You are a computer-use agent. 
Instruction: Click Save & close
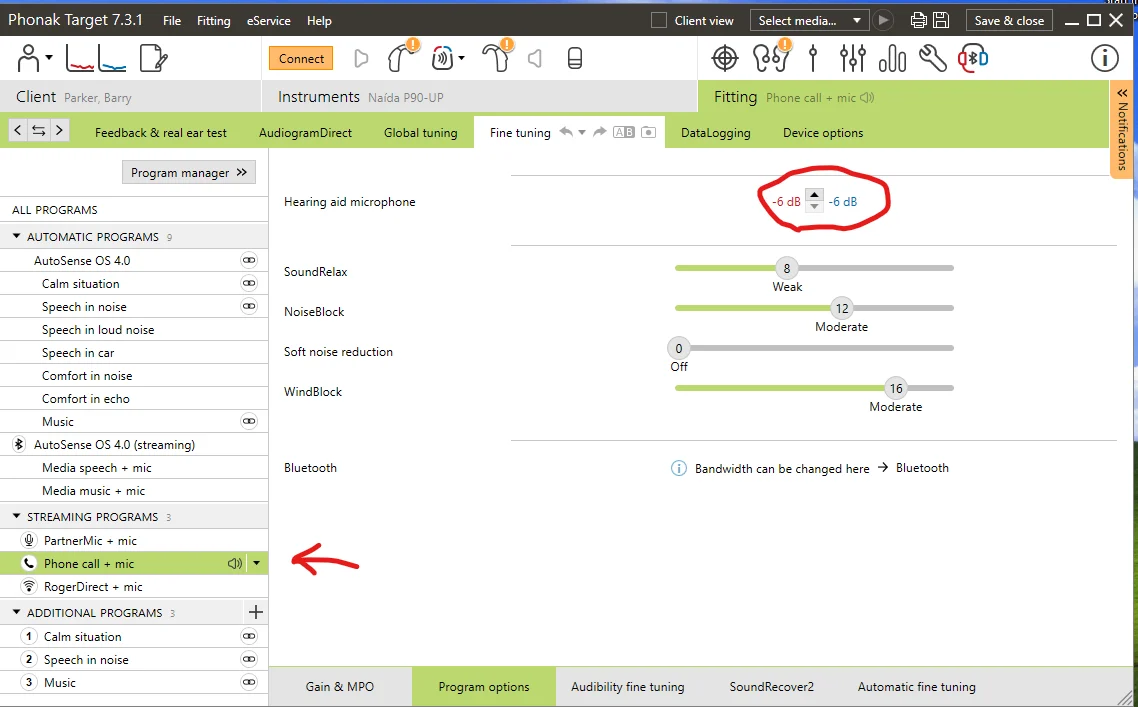(x=1009, y=20)
